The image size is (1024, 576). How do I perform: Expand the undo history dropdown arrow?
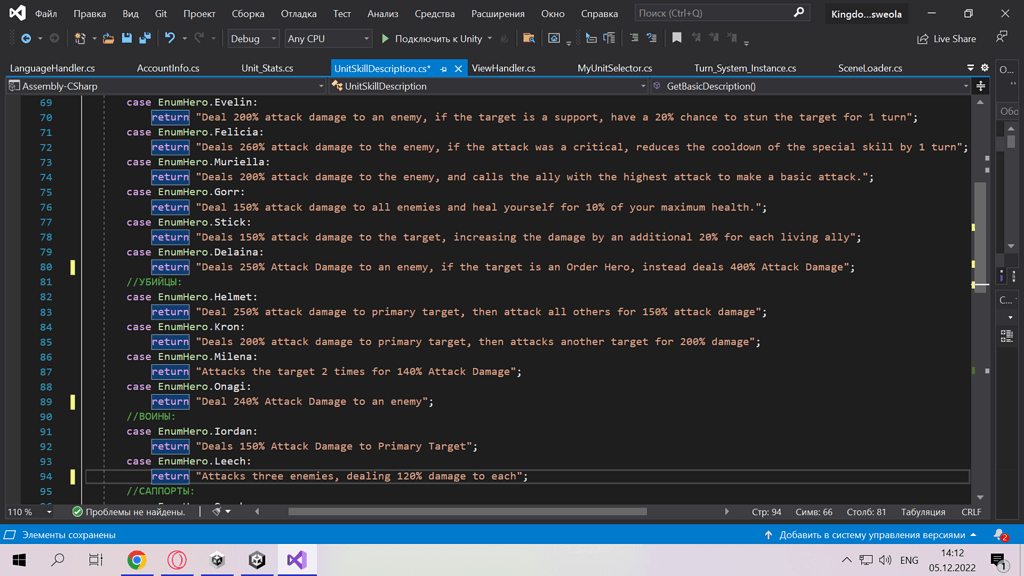184,39
